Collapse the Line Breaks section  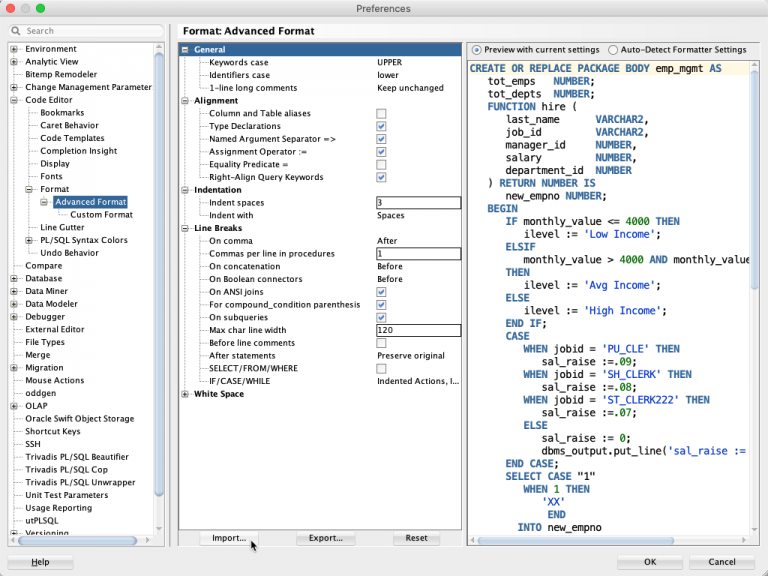point(185,228)
